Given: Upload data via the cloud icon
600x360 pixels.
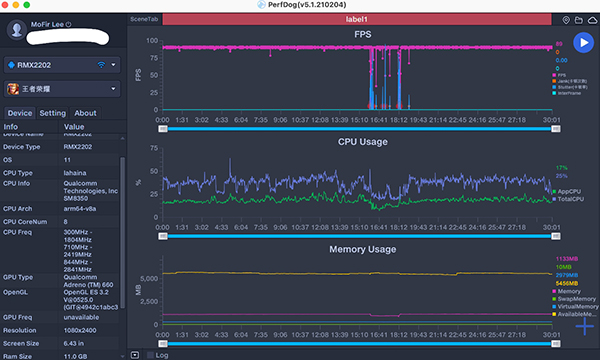Looking at the screenshot, I should 592,20.
